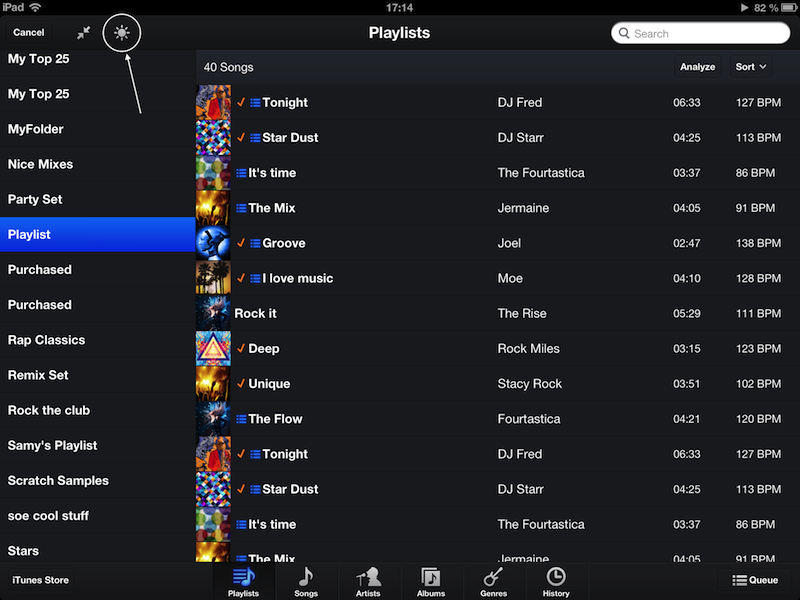This screenshot has height=600, width=800.
Task: Toggle the checkmark next to Unique
Action: [x=241, y=383]
